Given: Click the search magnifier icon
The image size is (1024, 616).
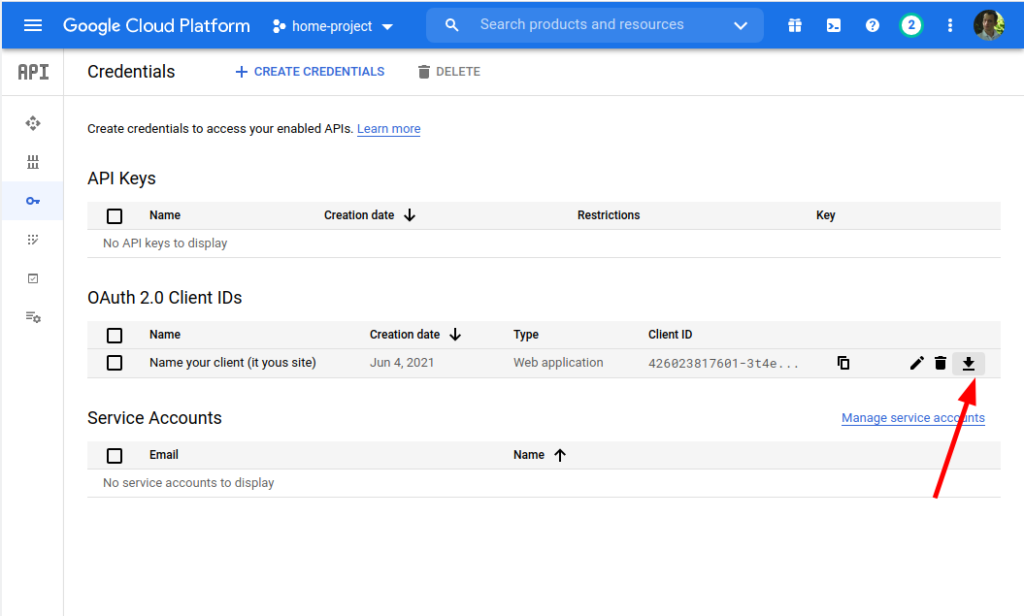Looking at the screenshot, I should (x=451, y=25).
